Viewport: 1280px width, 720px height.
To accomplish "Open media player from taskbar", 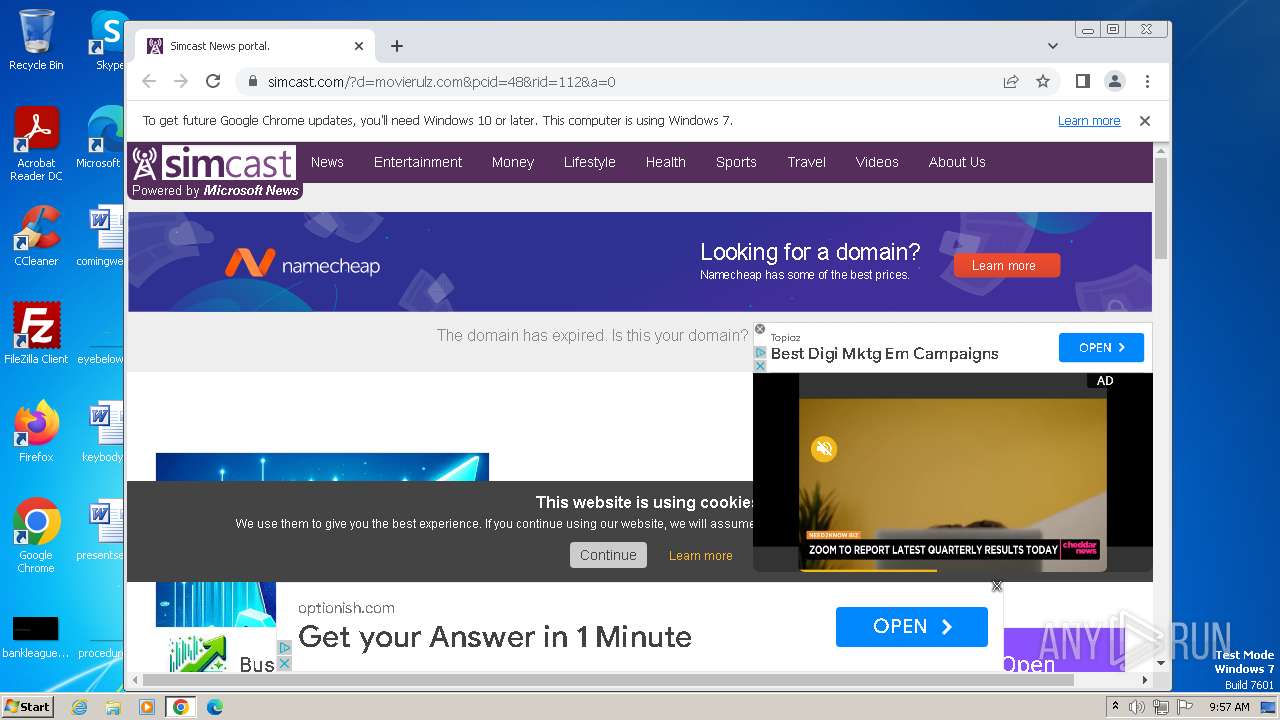I will coord(147,707).
